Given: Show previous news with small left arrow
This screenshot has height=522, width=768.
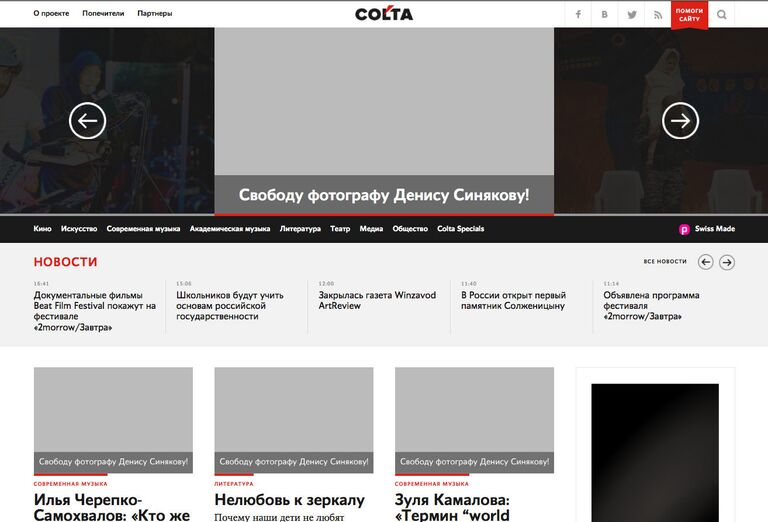Looking at the screenshot, I should [x=705, y=262].
